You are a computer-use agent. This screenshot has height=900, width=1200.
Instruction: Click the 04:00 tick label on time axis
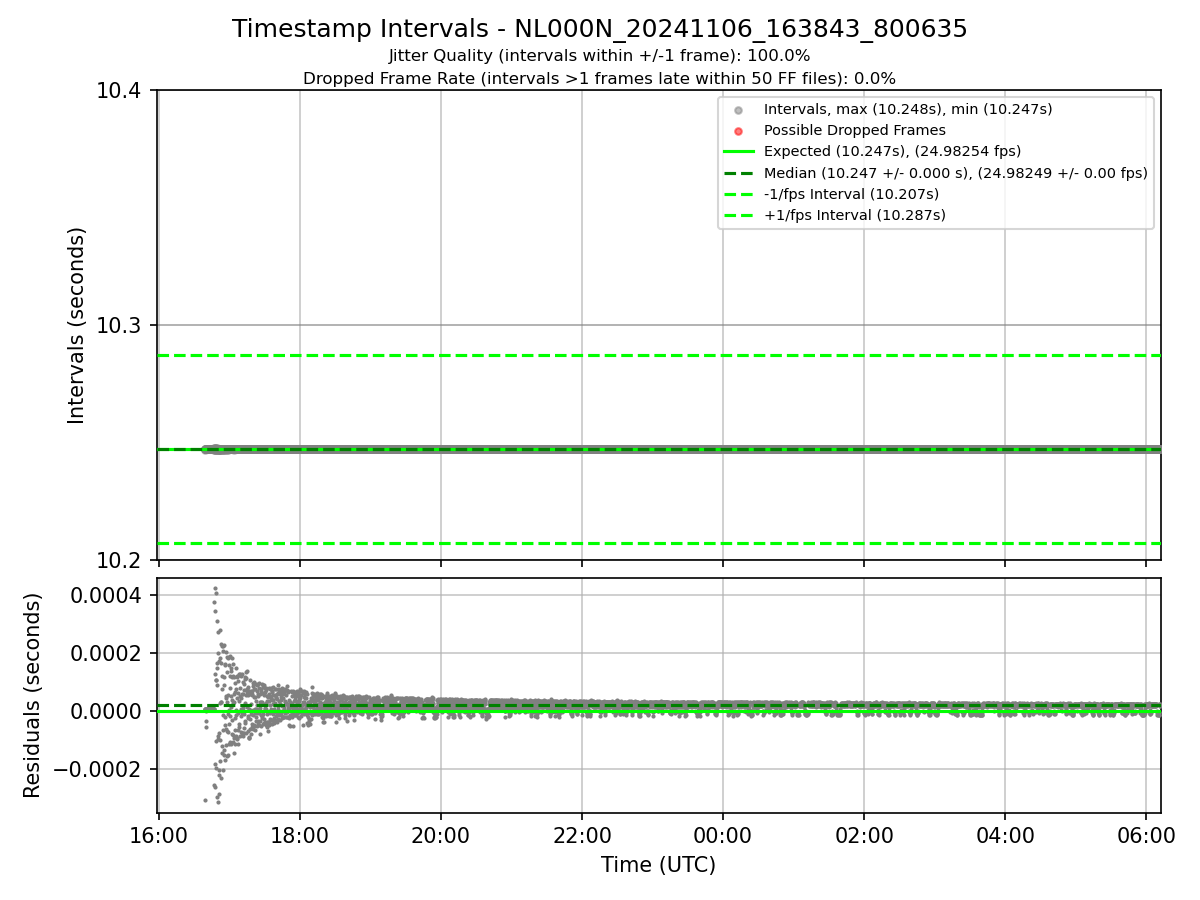pyautogui.click(x=1005, y=833)
